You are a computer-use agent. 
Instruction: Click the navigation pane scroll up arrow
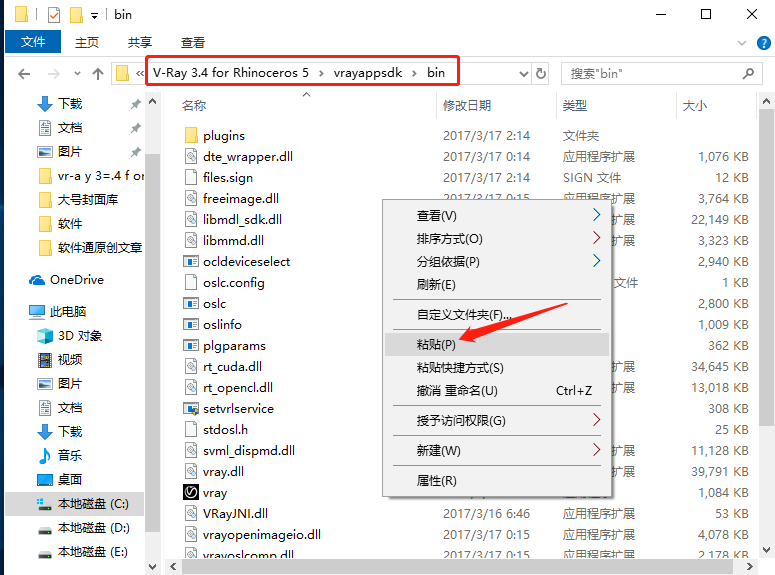pyautogui.click(x=153, y=101)
